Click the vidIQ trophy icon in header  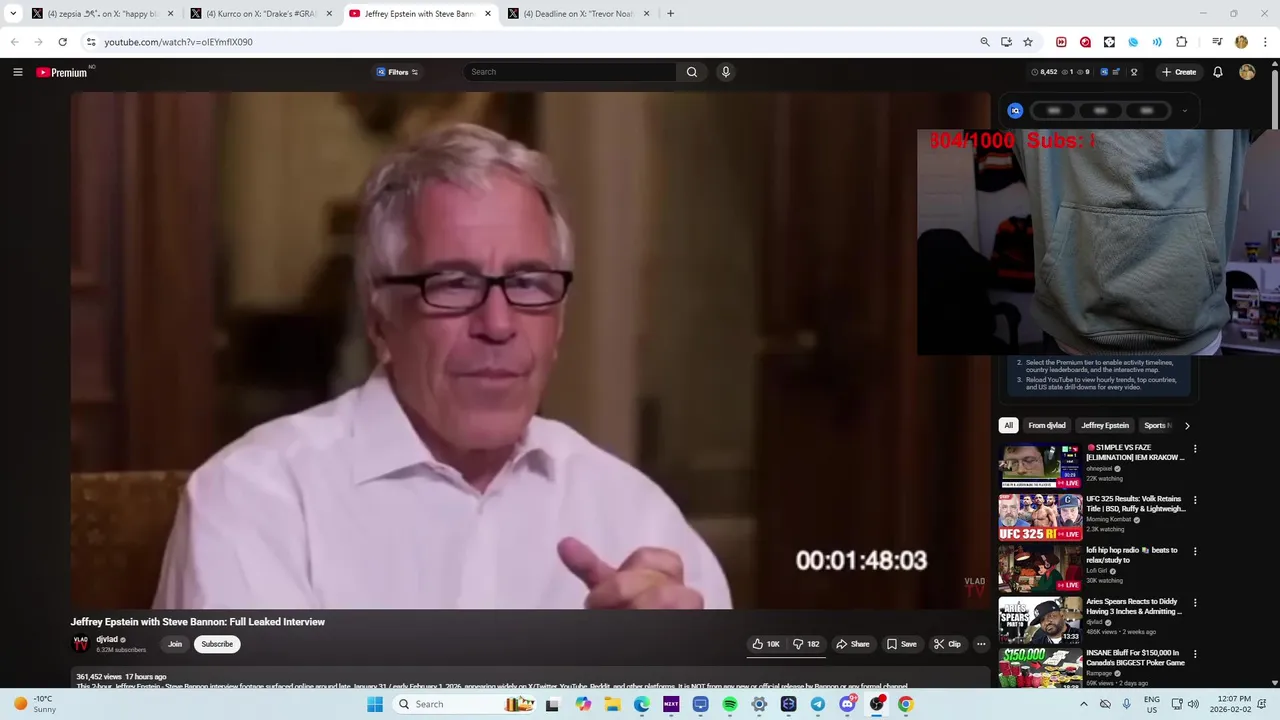[x=1134, y=72]
